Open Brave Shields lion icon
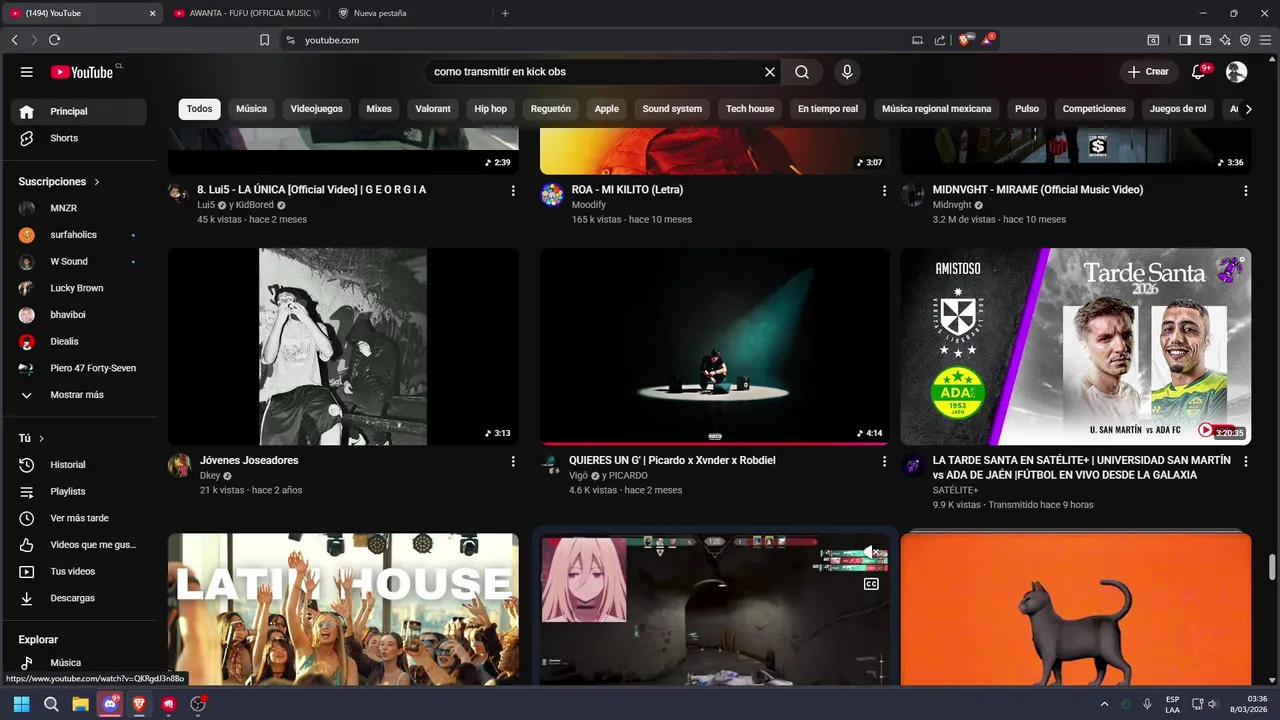The height and width of the screenshot is (720, 1280). click(x=964, y=40)
